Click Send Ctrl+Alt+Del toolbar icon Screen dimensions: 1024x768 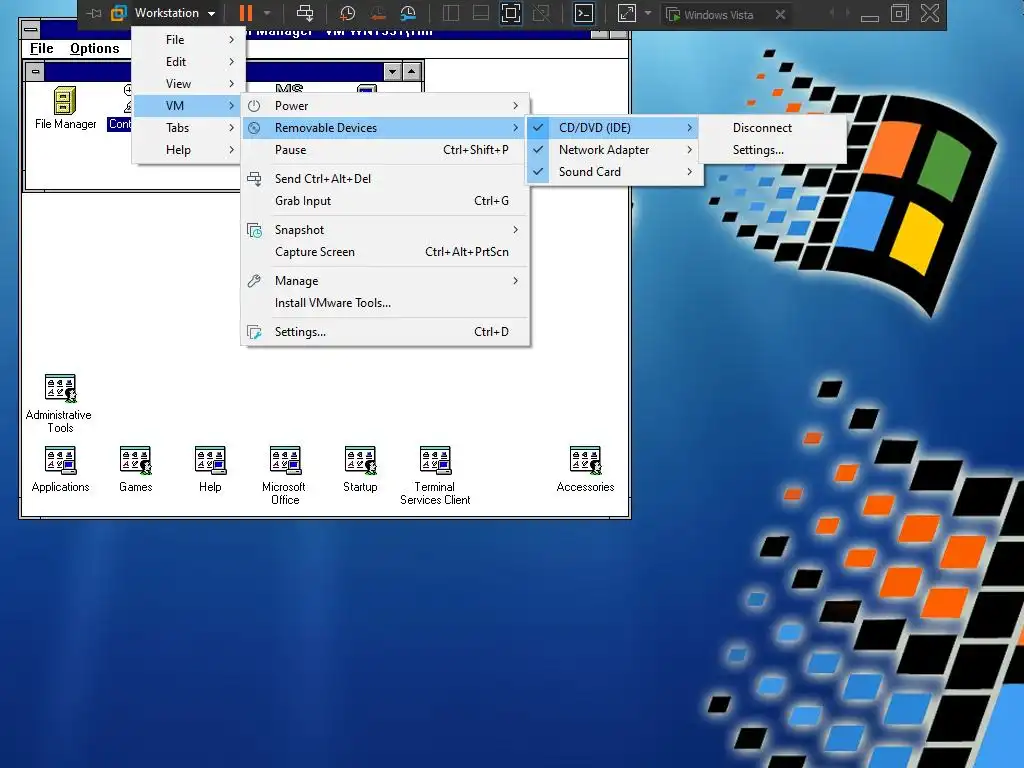tap(305, 13)
